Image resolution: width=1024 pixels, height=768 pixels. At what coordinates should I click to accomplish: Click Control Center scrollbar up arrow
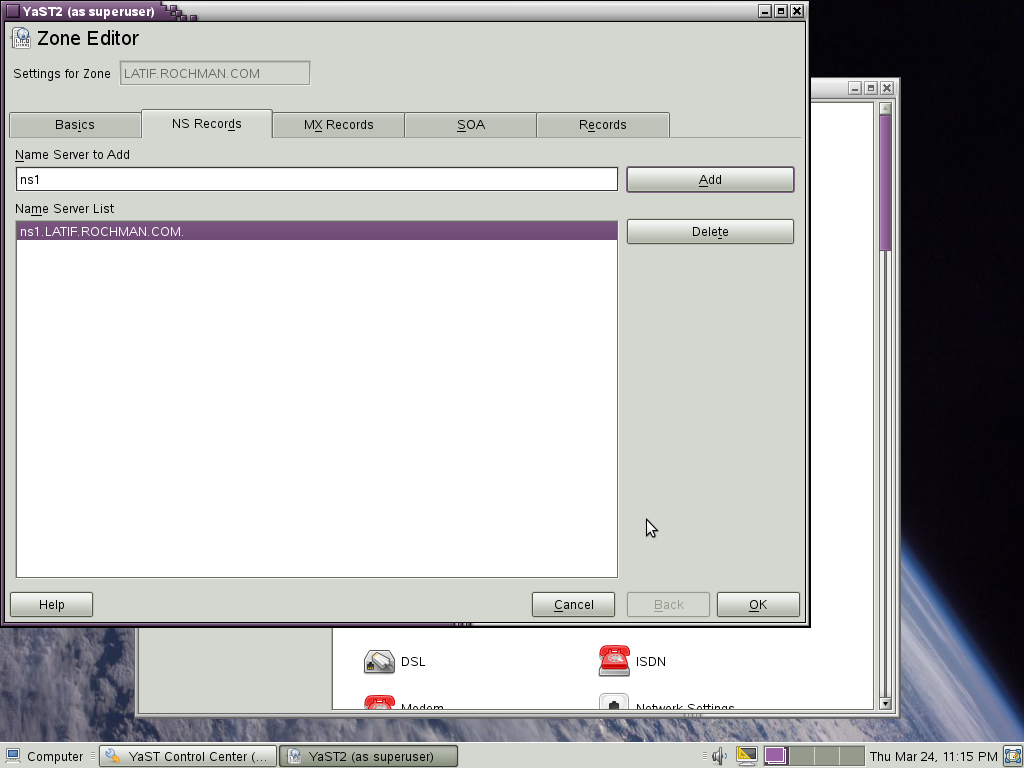pyautogui.click(x=886, y=108)
